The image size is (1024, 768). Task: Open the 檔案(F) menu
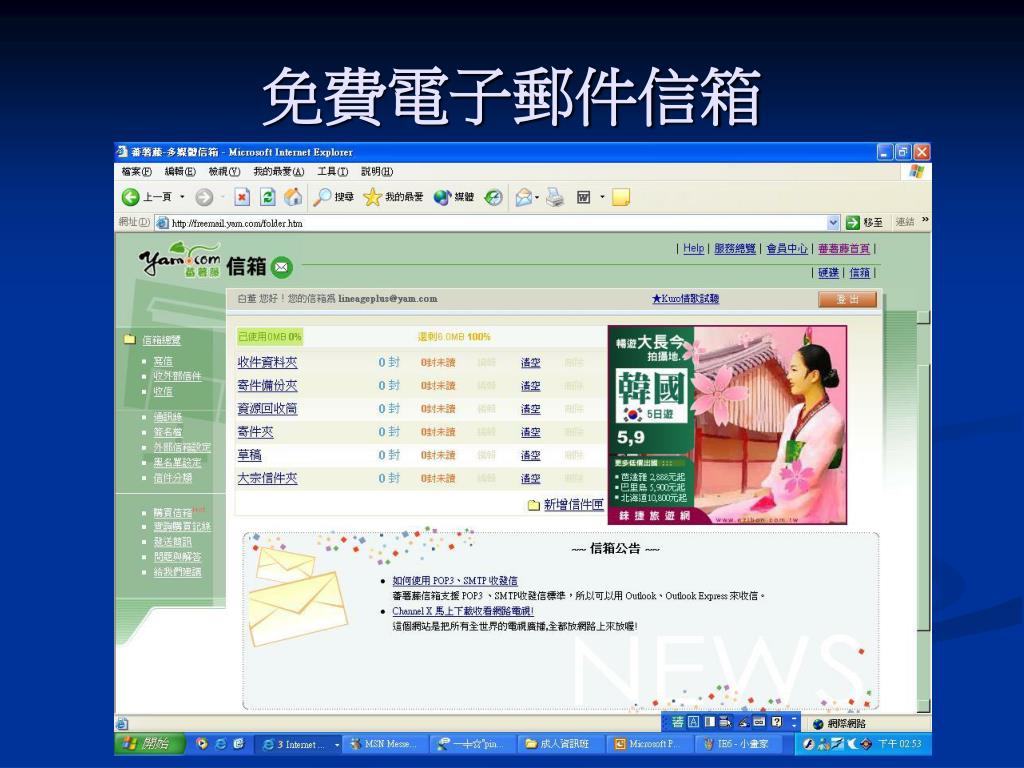tap(136, 171)
